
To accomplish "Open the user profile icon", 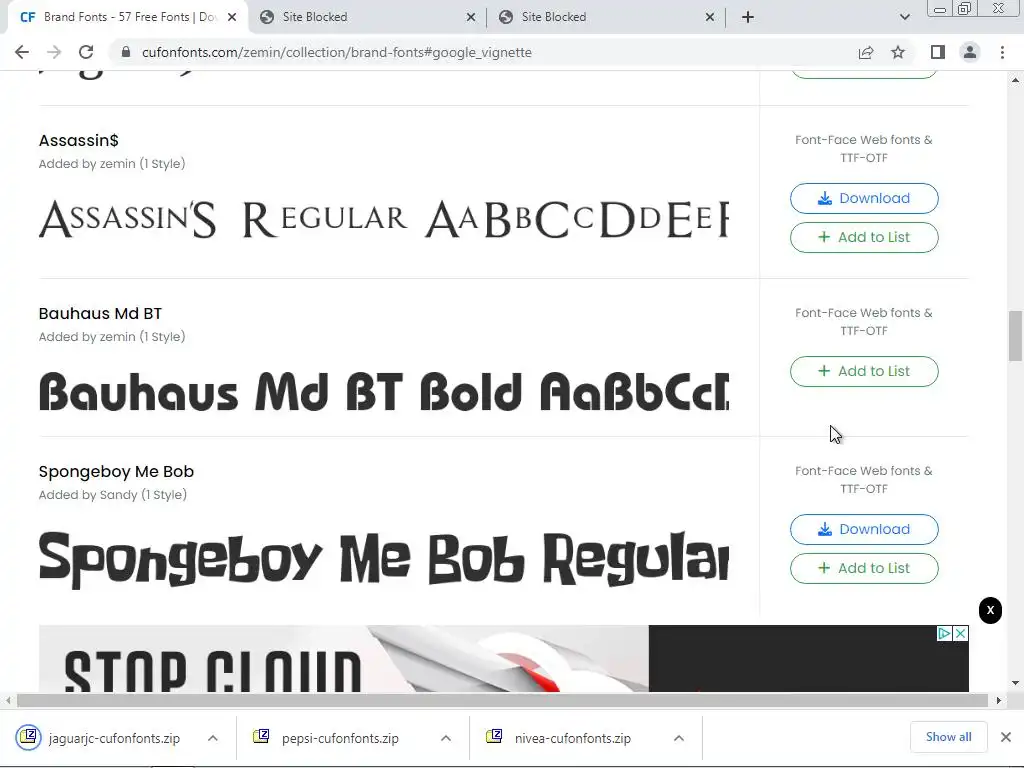I will [970, 52].
